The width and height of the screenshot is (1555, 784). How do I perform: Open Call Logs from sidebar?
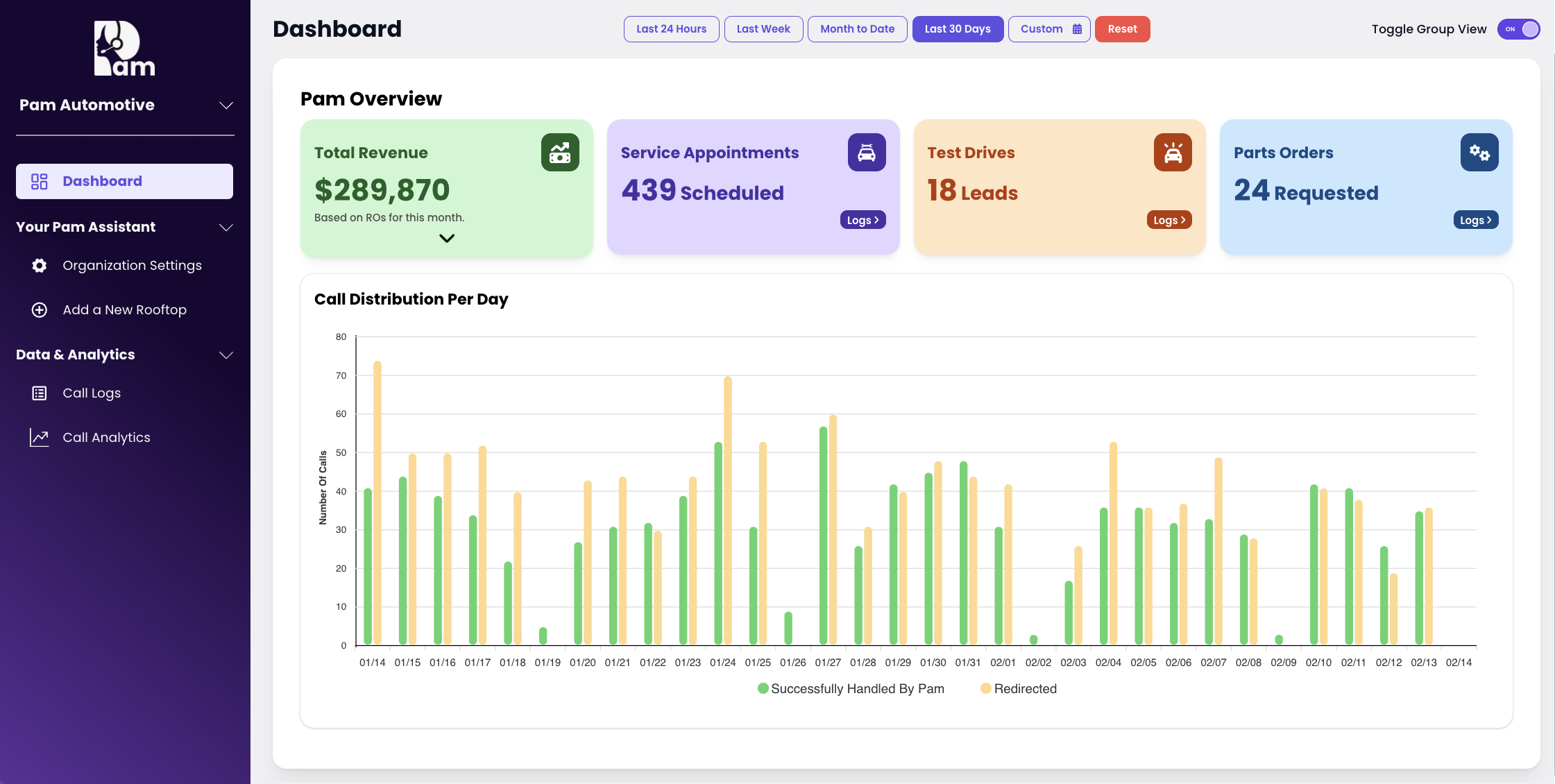[92, 393]
